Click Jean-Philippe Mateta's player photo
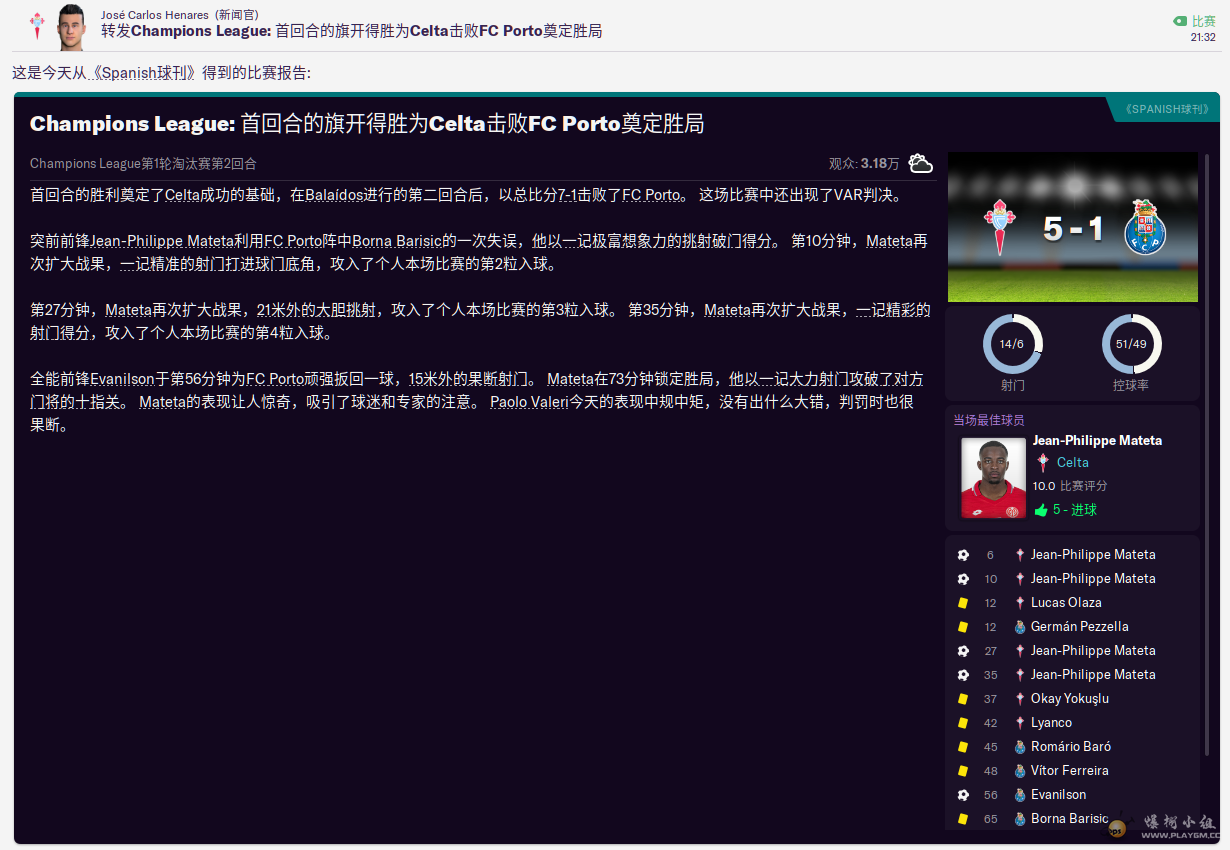Image resolution: width=1230 pixels, height=850 pixels. tap(993, 478)
